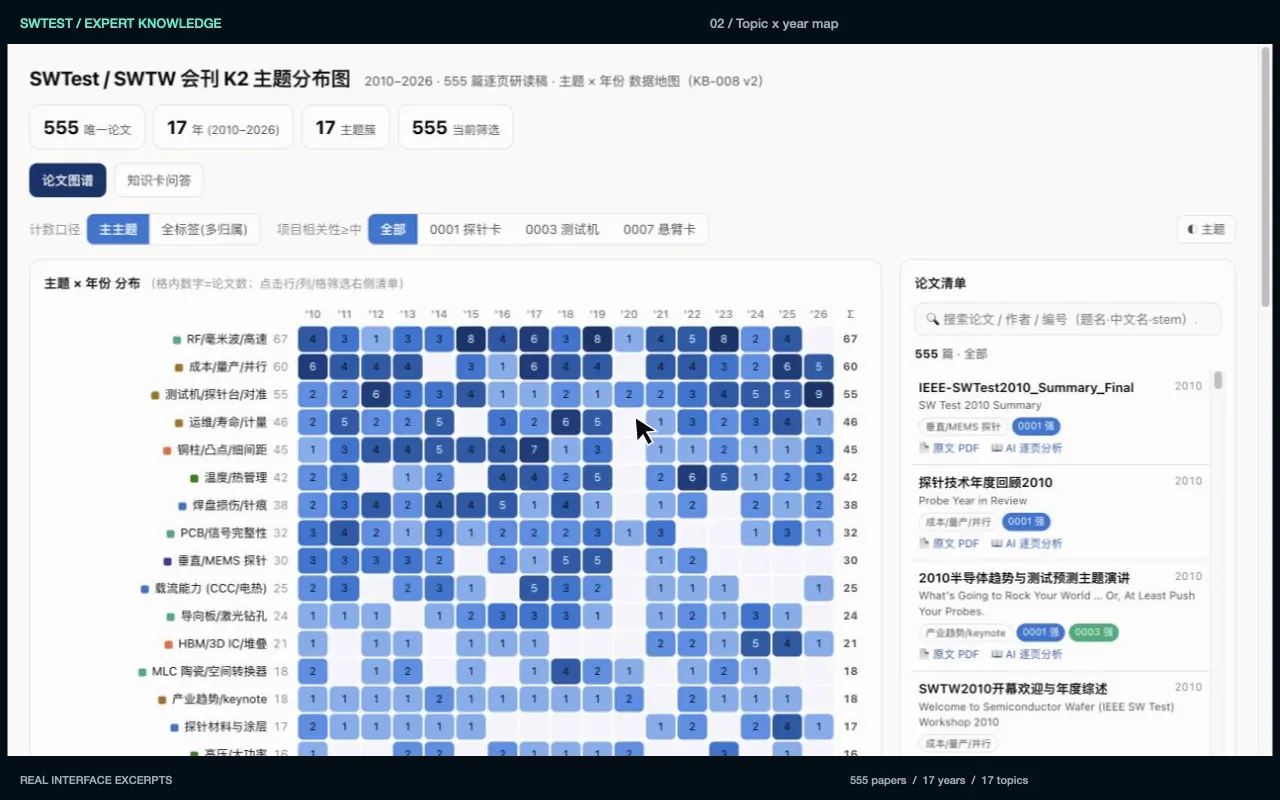Image resolution: width=1280 pixels, height=800 pixels.
Task: Click the 铜柱/凸点/细间距 cell for '17
Action: 535,450
